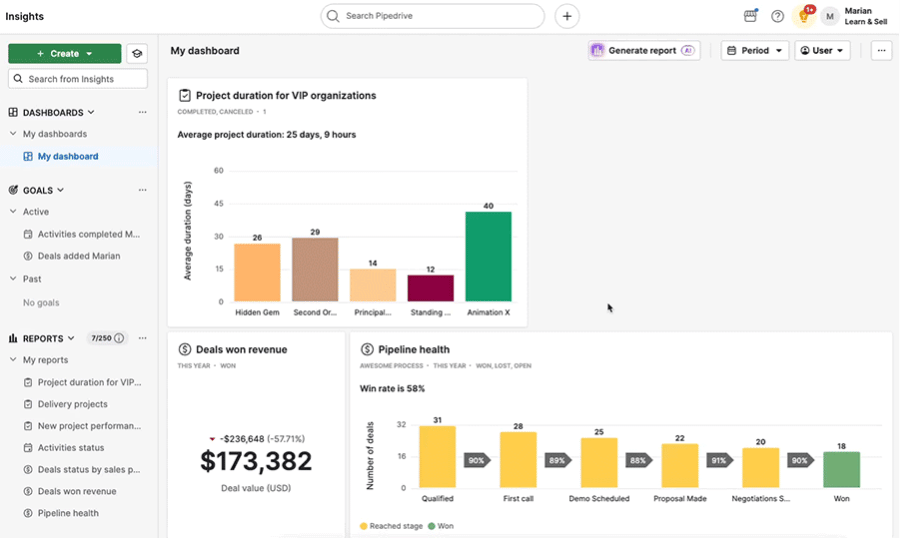Collapse the My reports folder
The width and height of the screenshot is (900, 538).
click(x=13, y=359)
